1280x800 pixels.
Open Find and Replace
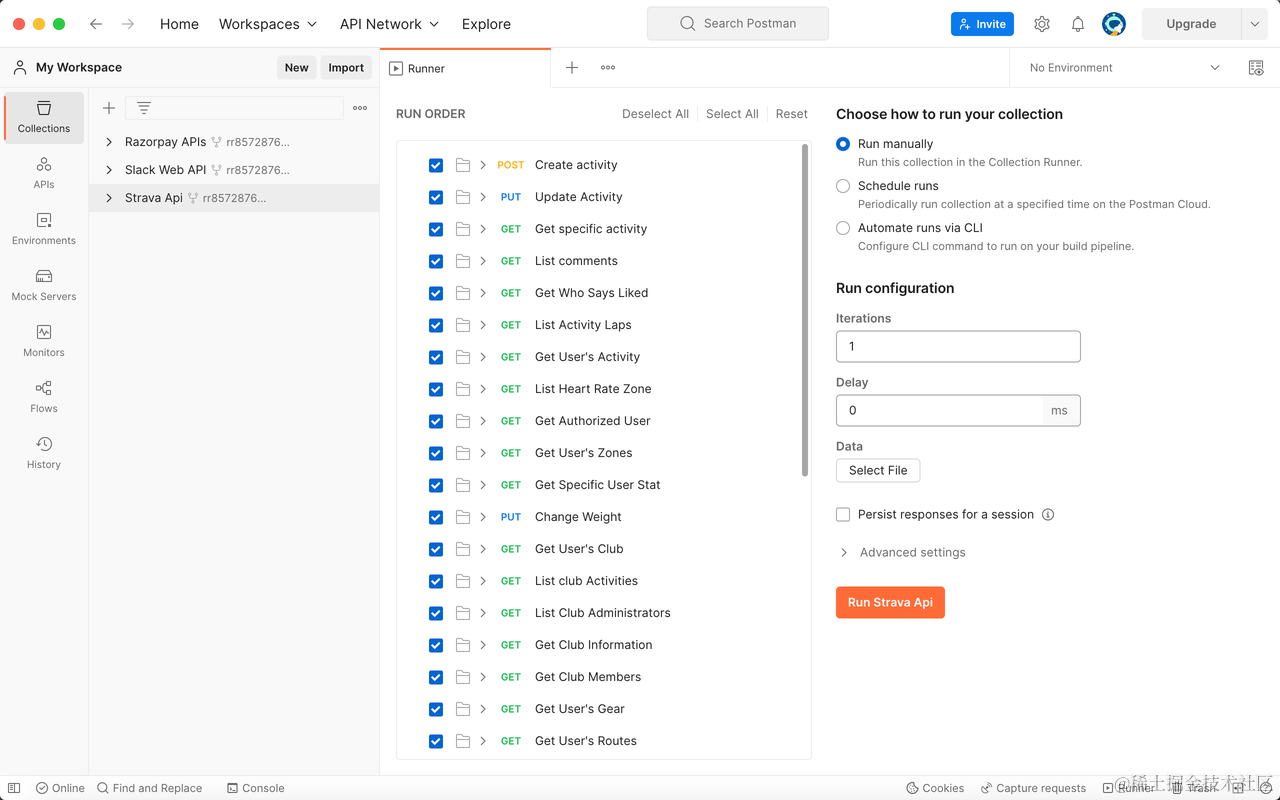point(150,788)
